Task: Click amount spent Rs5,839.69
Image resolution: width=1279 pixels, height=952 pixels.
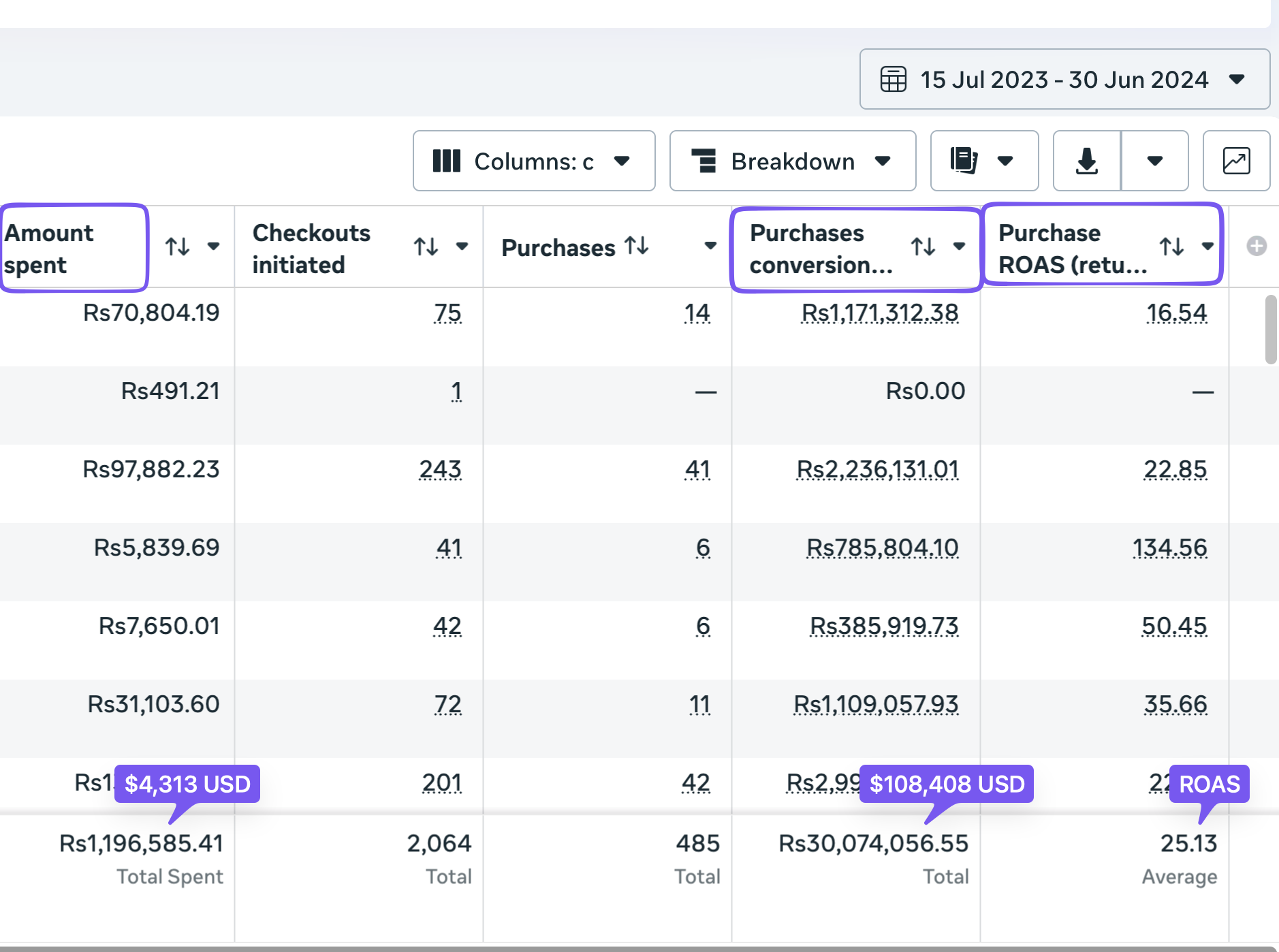Action: [x=157, y=548]
